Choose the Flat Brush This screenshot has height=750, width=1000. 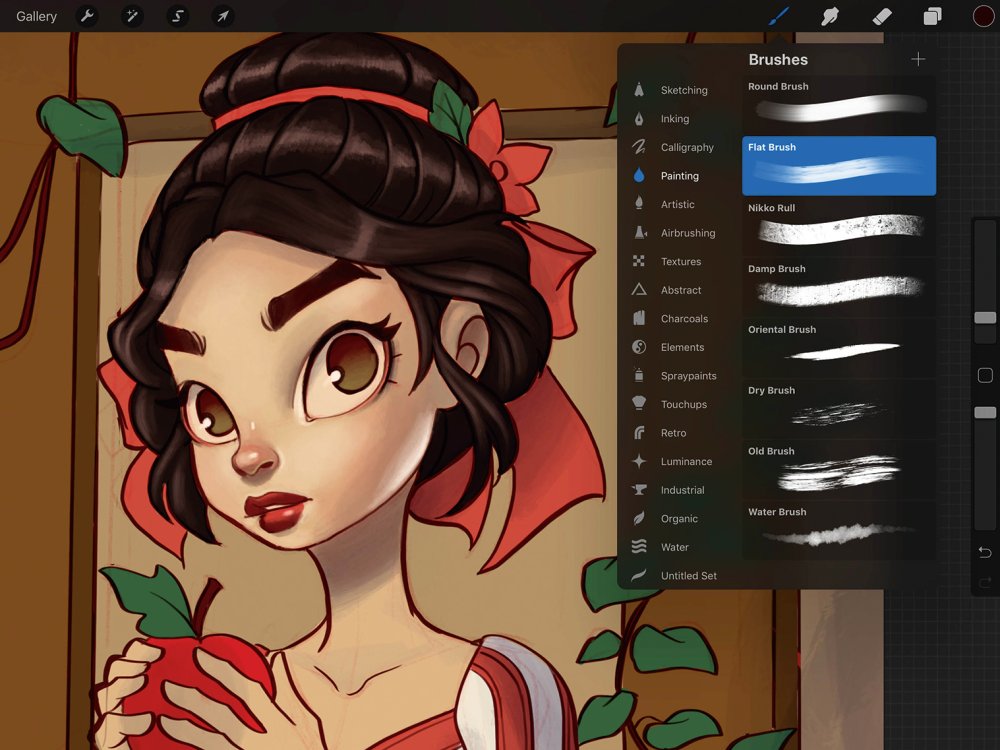point(839,166)
